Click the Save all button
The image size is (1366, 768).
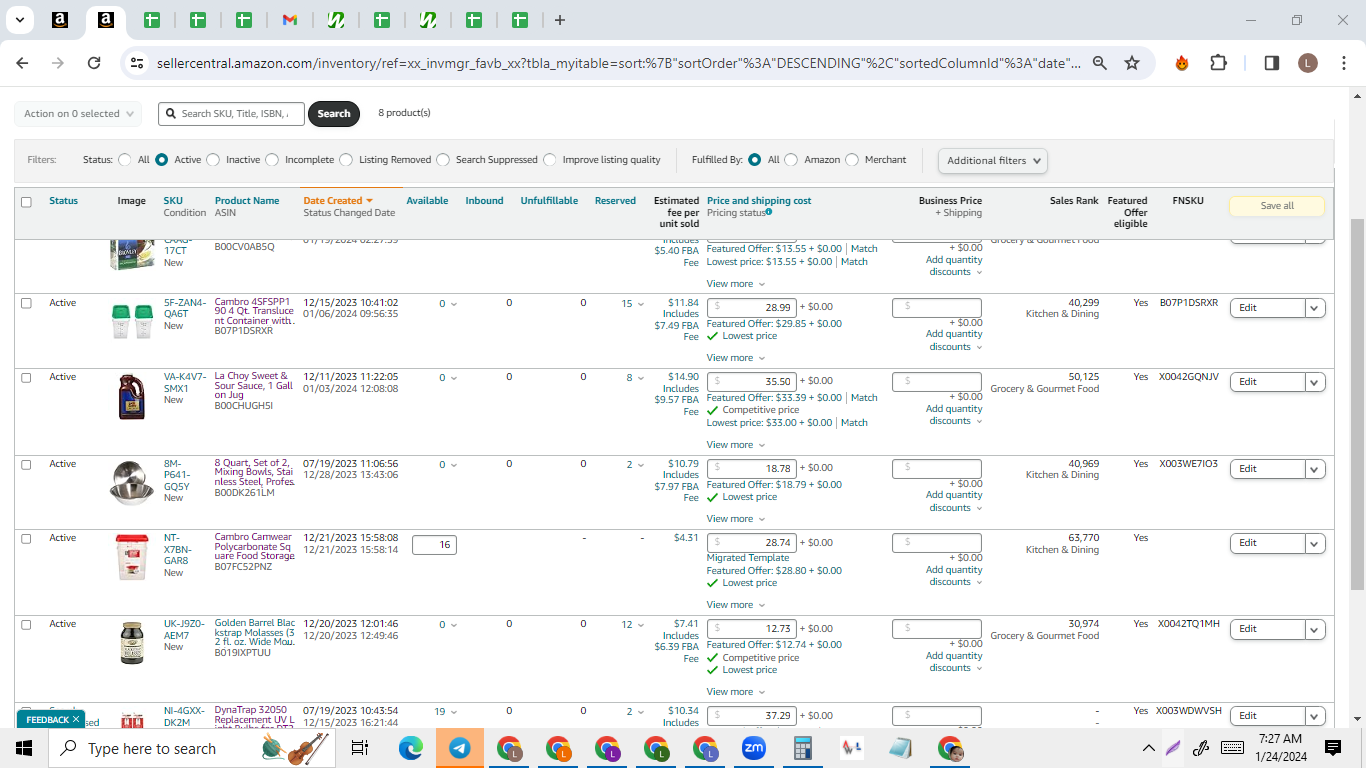click(1277, 206)
